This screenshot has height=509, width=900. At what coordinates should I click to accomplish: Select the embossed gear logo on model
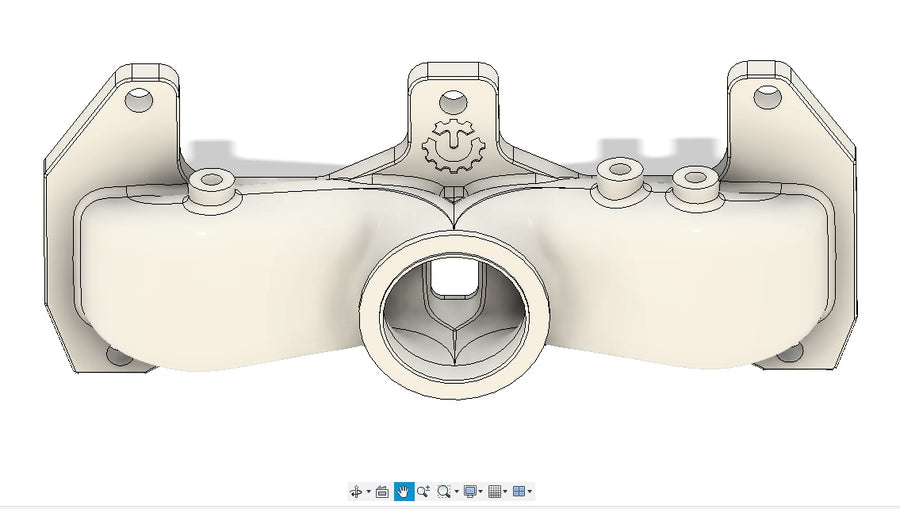click(x=453, y=144)
